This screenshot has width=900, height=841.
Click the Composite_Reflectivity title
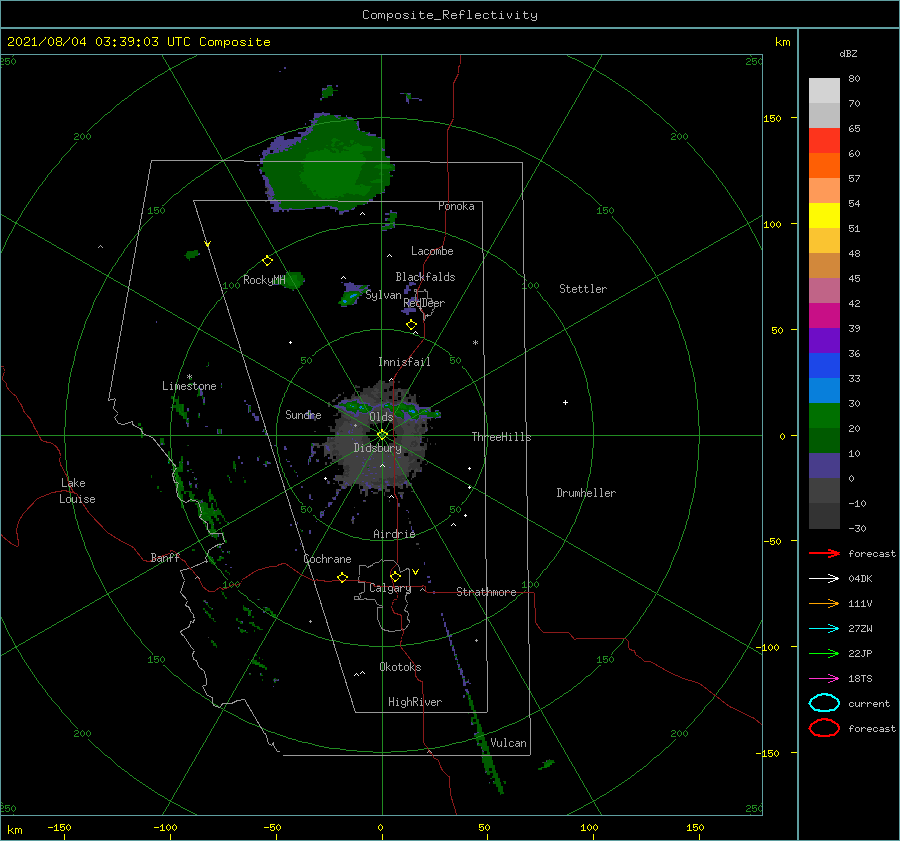(x=450, y=15)
